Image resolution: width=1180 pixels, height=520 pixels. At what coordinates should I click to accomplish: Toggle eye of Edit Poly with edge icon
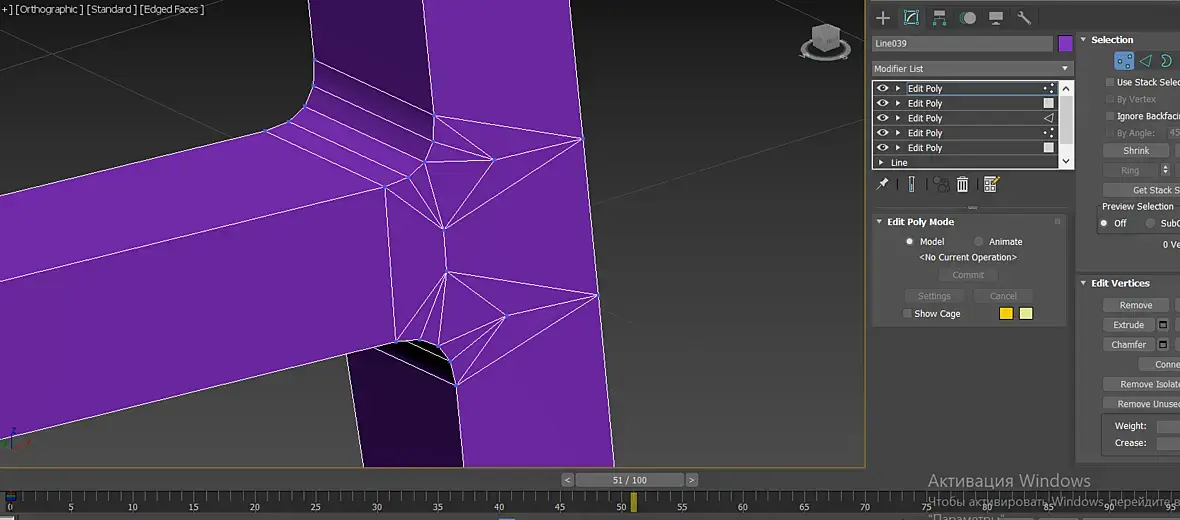[x=883, y=118]
